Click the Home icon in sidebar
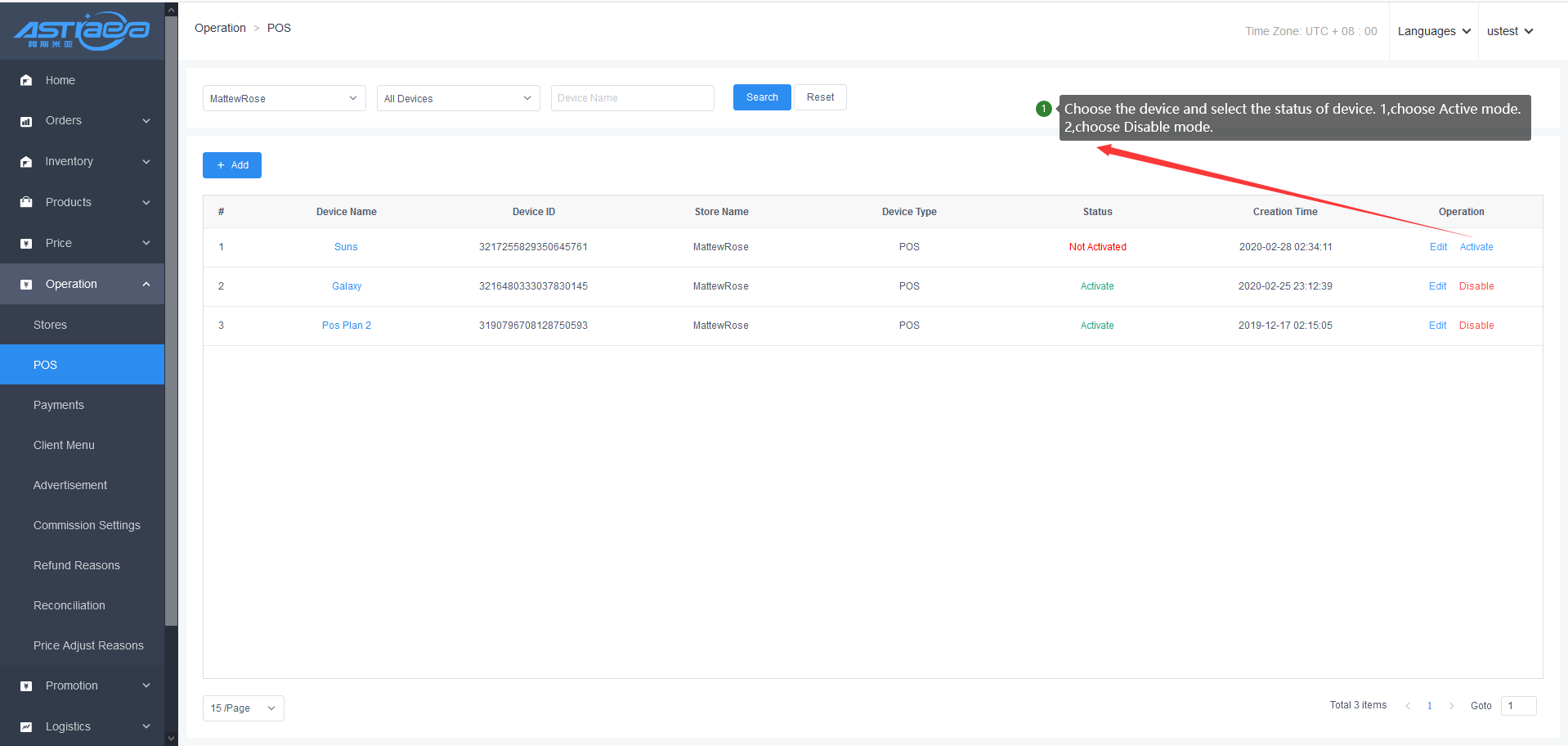This screenshot has width=1568, height=746. point(26,80)
